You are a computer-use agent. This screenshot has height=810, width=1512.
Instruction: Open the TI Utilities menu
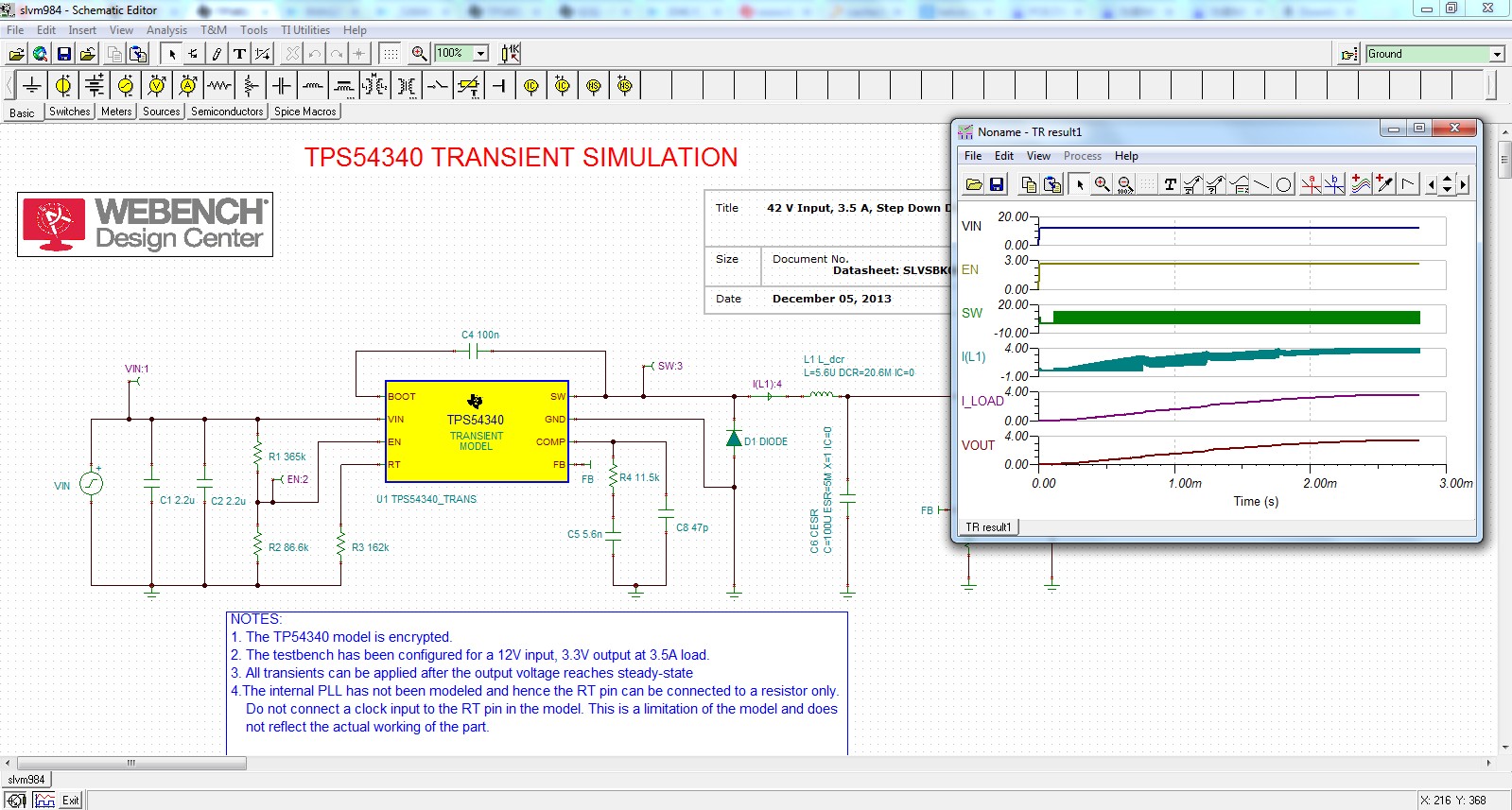coord(305,30)
